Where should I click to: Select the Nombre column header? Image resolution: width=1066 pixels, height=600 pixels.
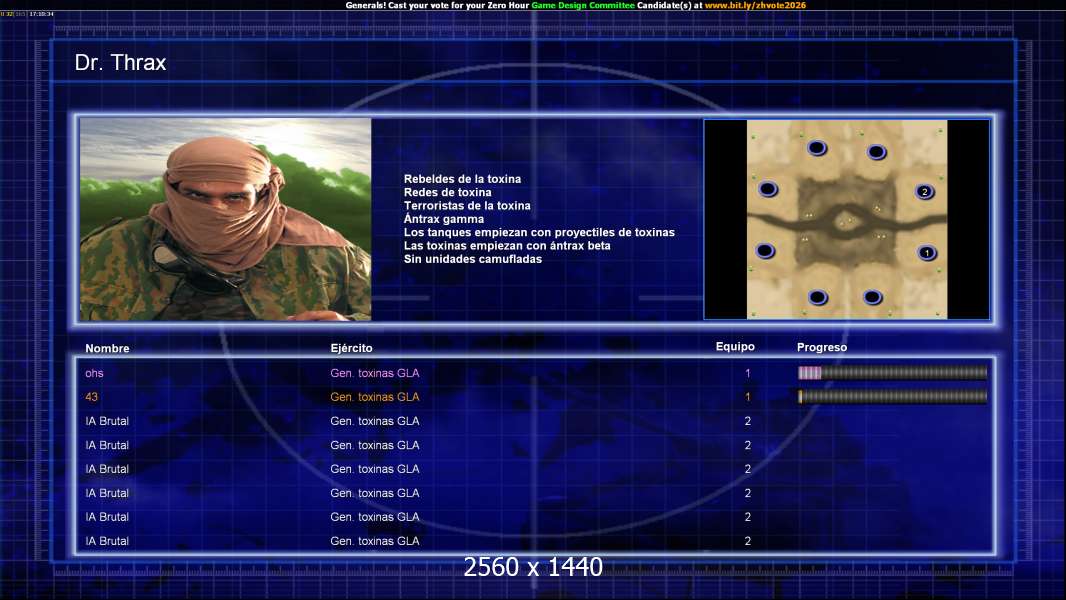point(107,348)
